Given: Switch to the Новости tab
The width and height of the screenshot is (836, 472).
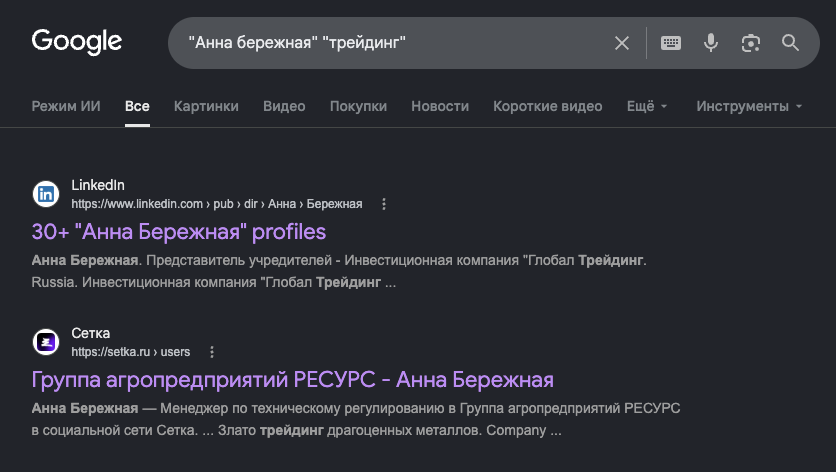Looking at the screenshot, I should (440, 106).
